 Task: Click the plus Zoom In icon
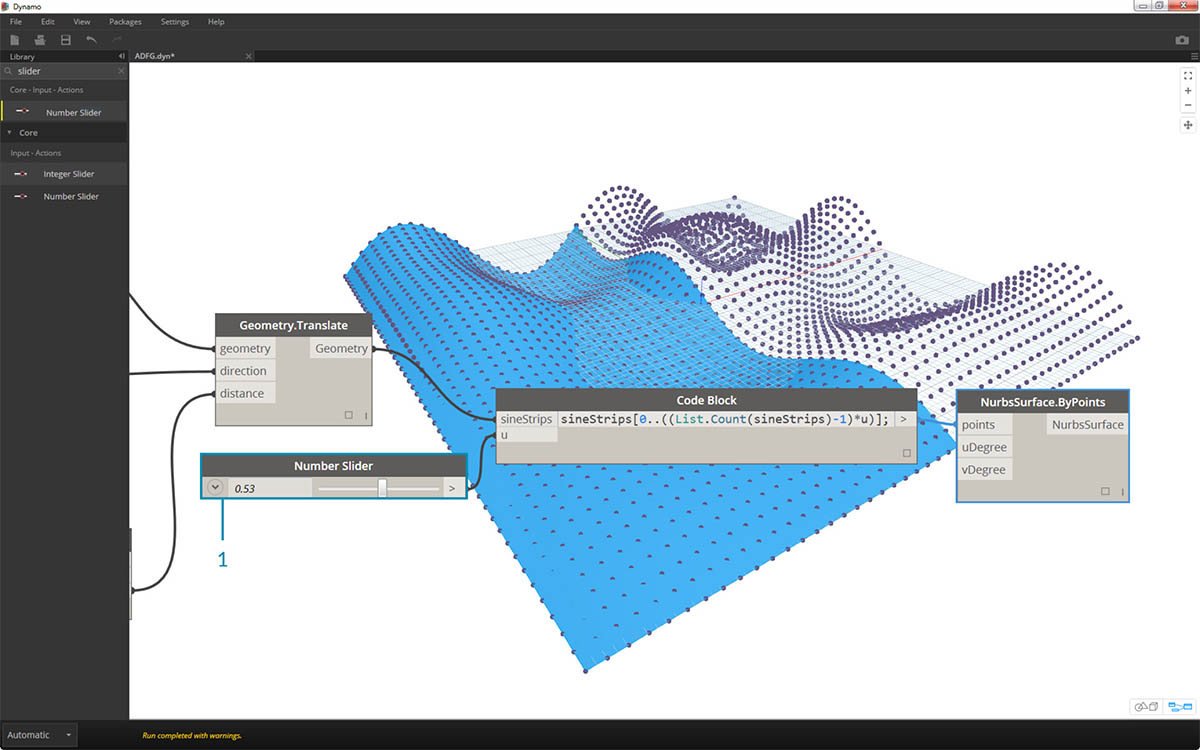click(x=1188, y=91)
